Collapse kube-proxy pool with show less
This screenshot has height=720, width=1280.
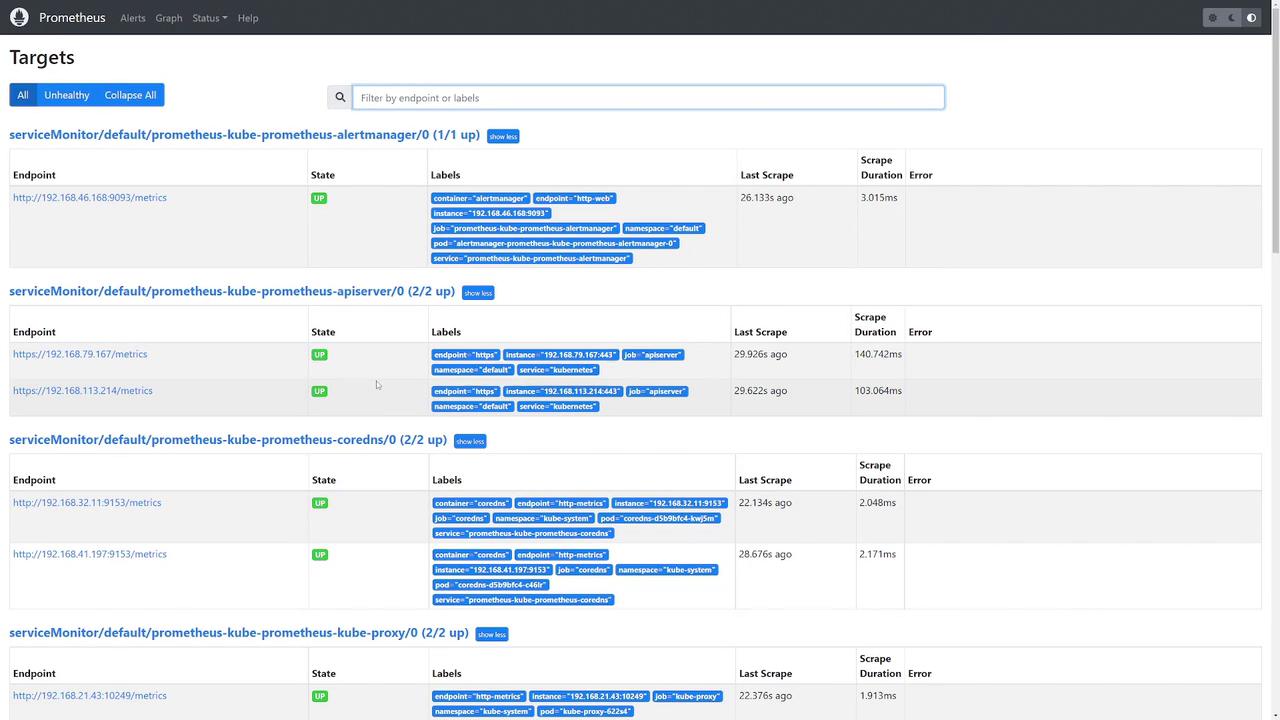492,634
